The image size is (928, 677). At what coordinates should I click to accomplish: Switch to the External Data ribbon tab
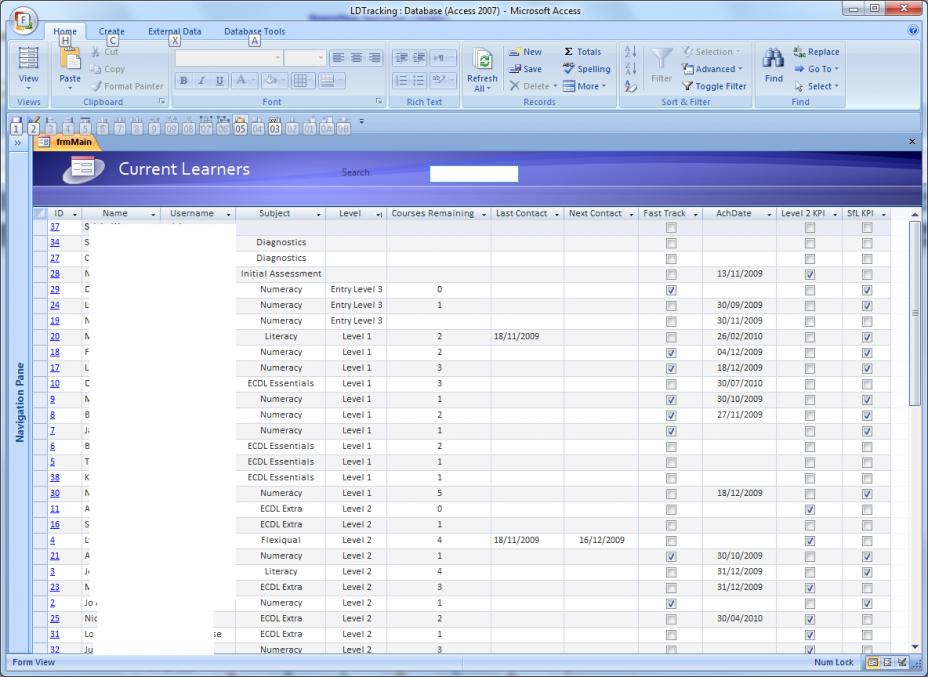(x=174, y=32)
